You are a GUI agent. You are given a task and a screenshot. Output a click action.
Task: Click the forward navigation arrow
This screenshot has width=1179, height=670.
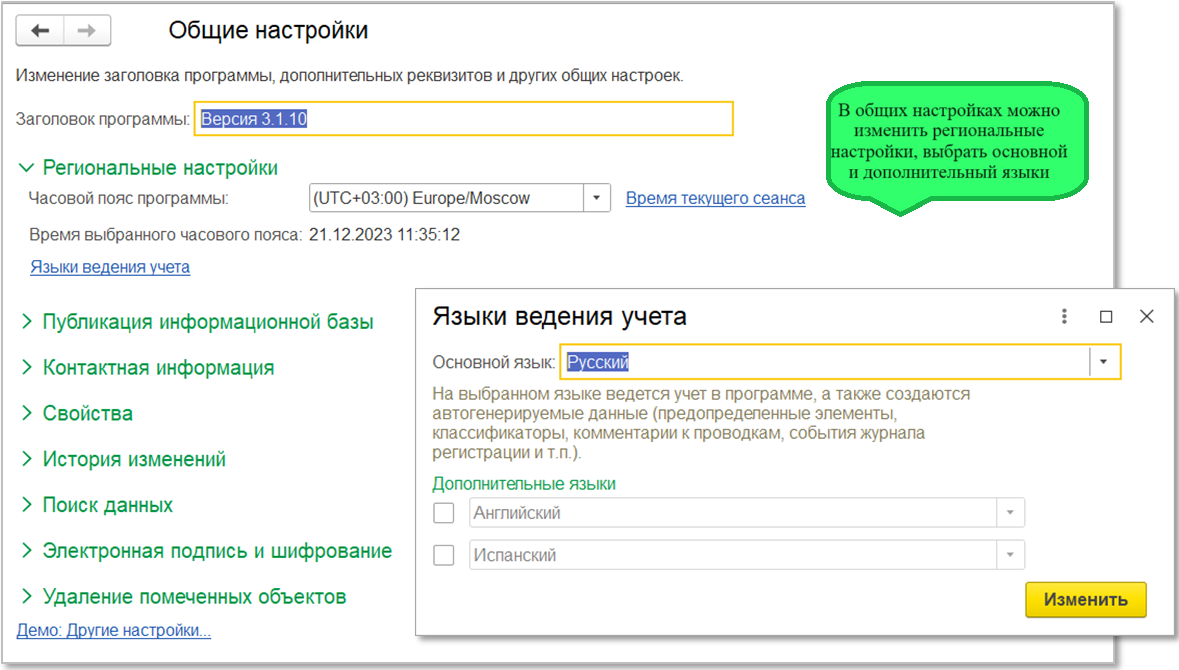(x=87, y=31)
